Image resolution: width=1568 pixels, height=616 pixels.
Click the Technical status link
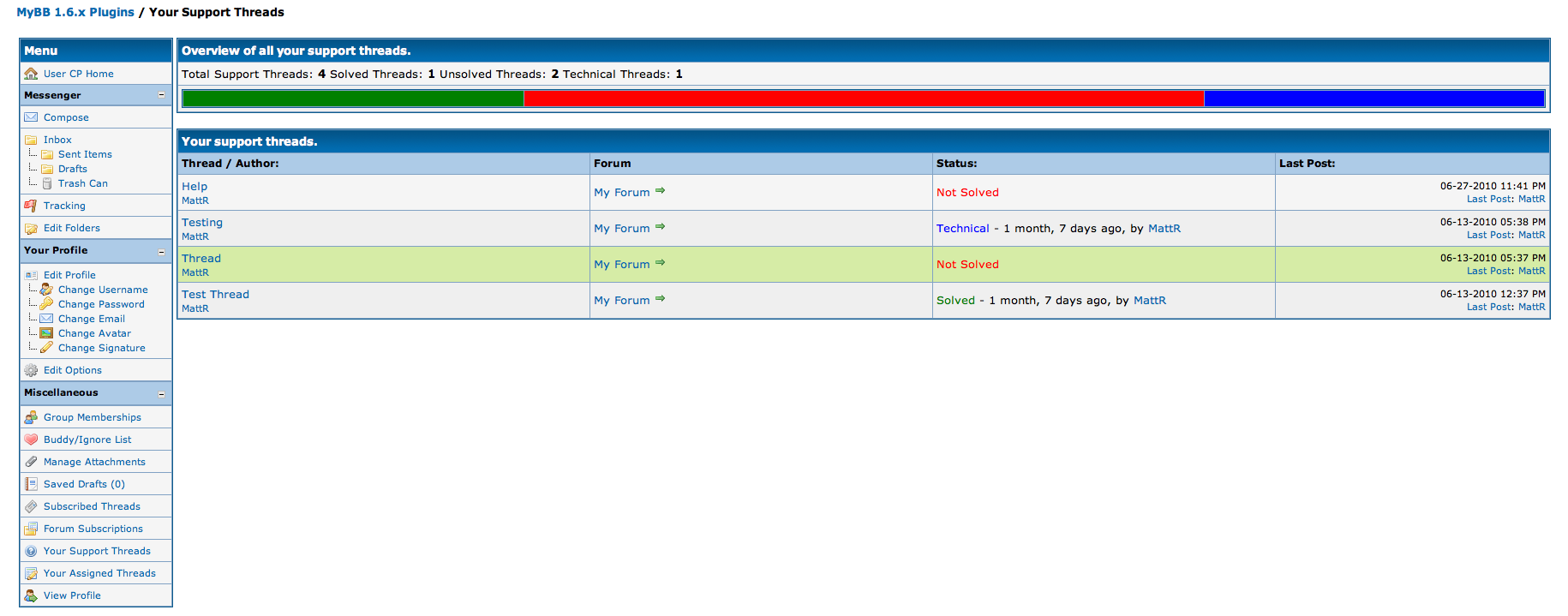tap(962, 228)
